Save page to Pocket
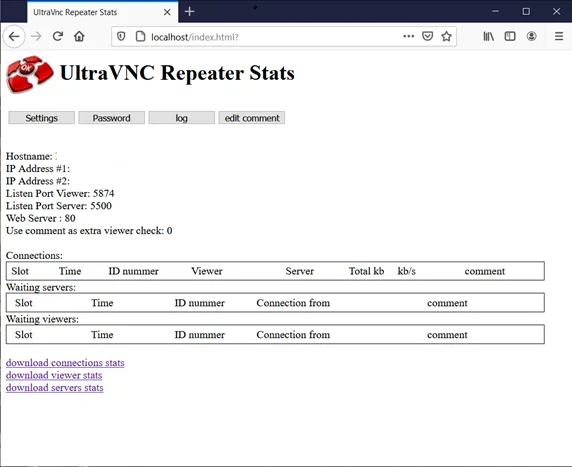 coord(428,36)
